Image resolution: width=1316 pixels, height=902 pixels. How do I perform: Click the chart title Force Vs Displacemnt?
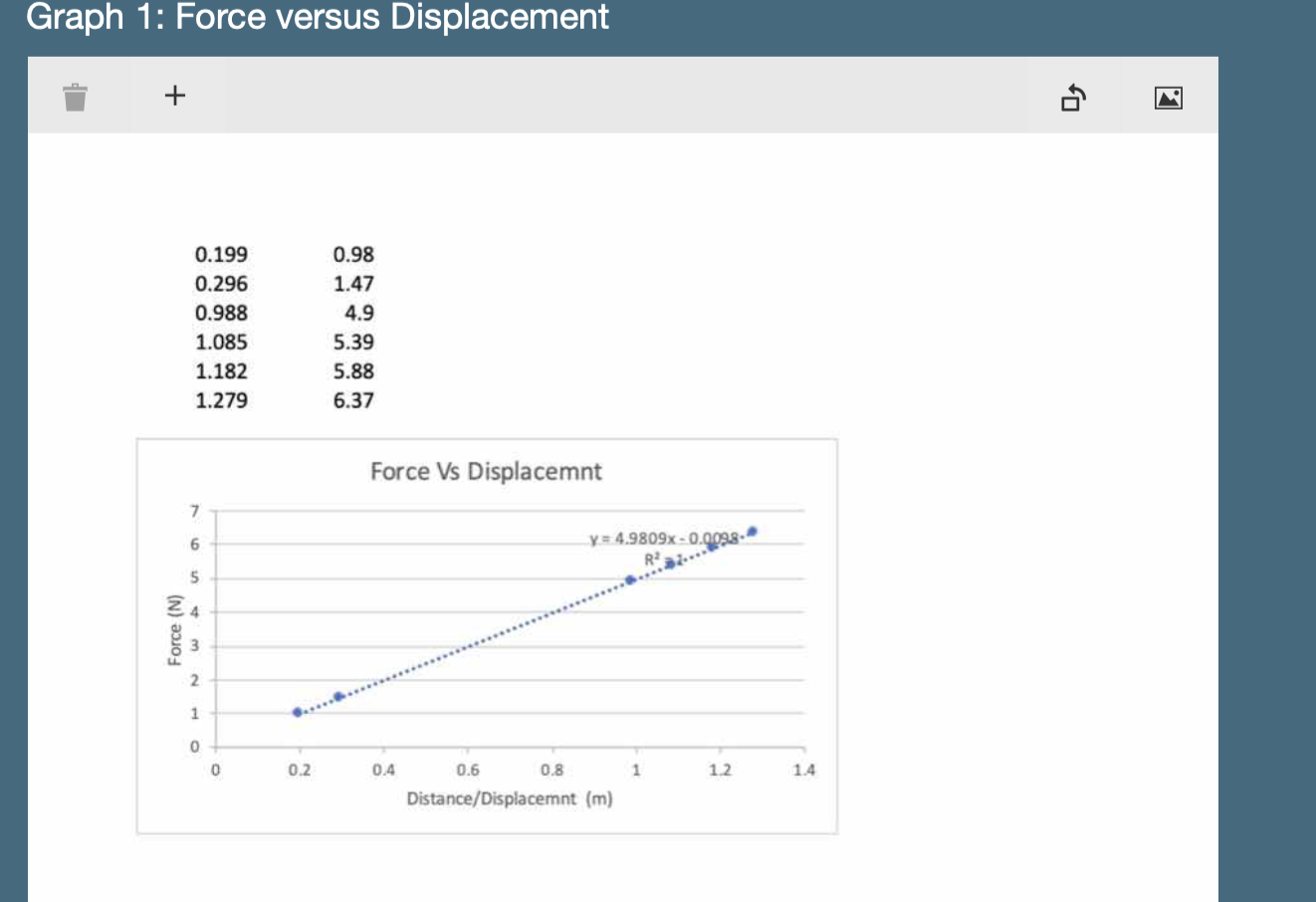486,471
